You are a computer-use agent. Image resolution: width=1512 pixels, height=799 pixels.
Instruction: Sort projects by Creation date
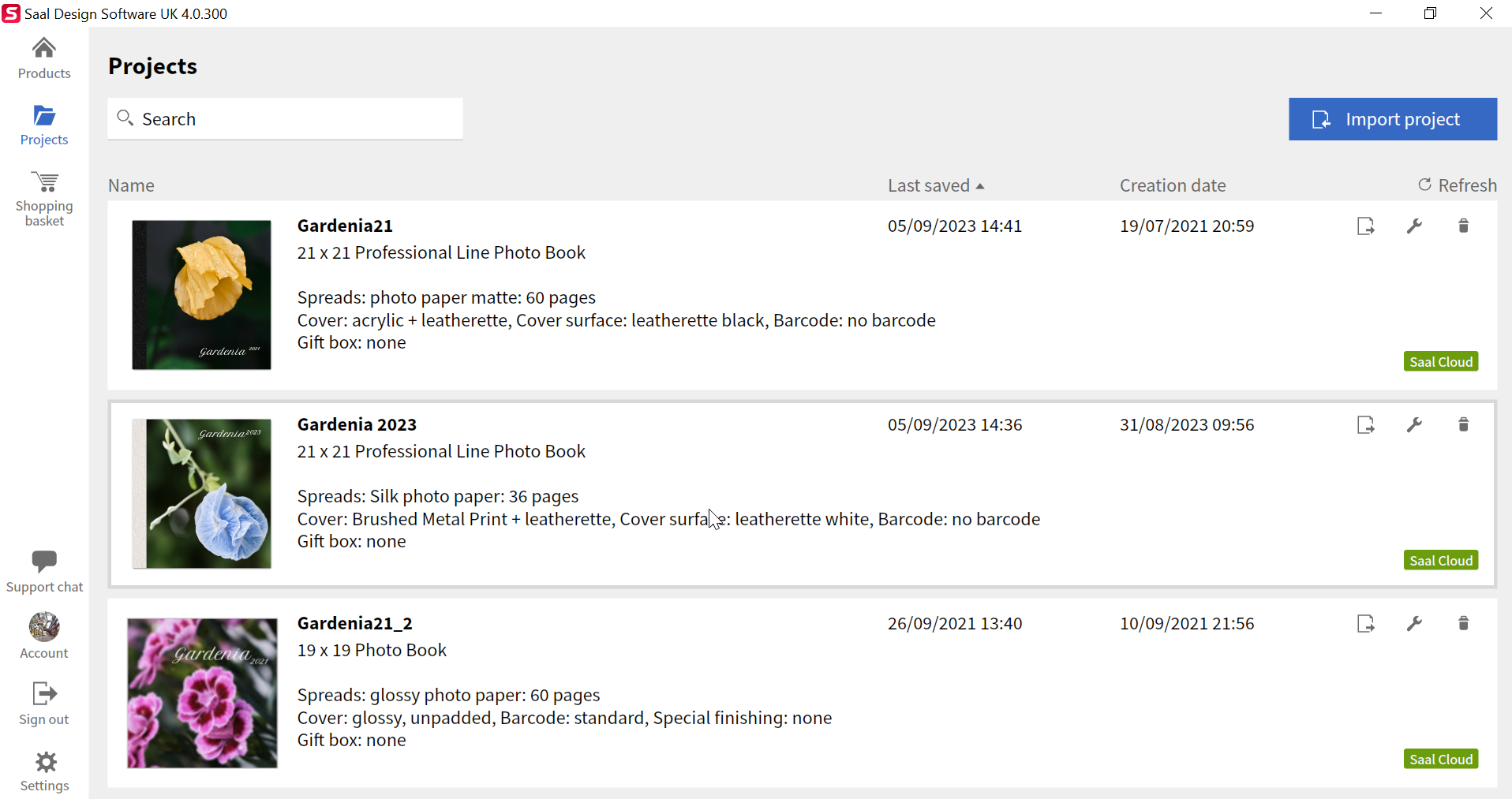point(1172,185)
